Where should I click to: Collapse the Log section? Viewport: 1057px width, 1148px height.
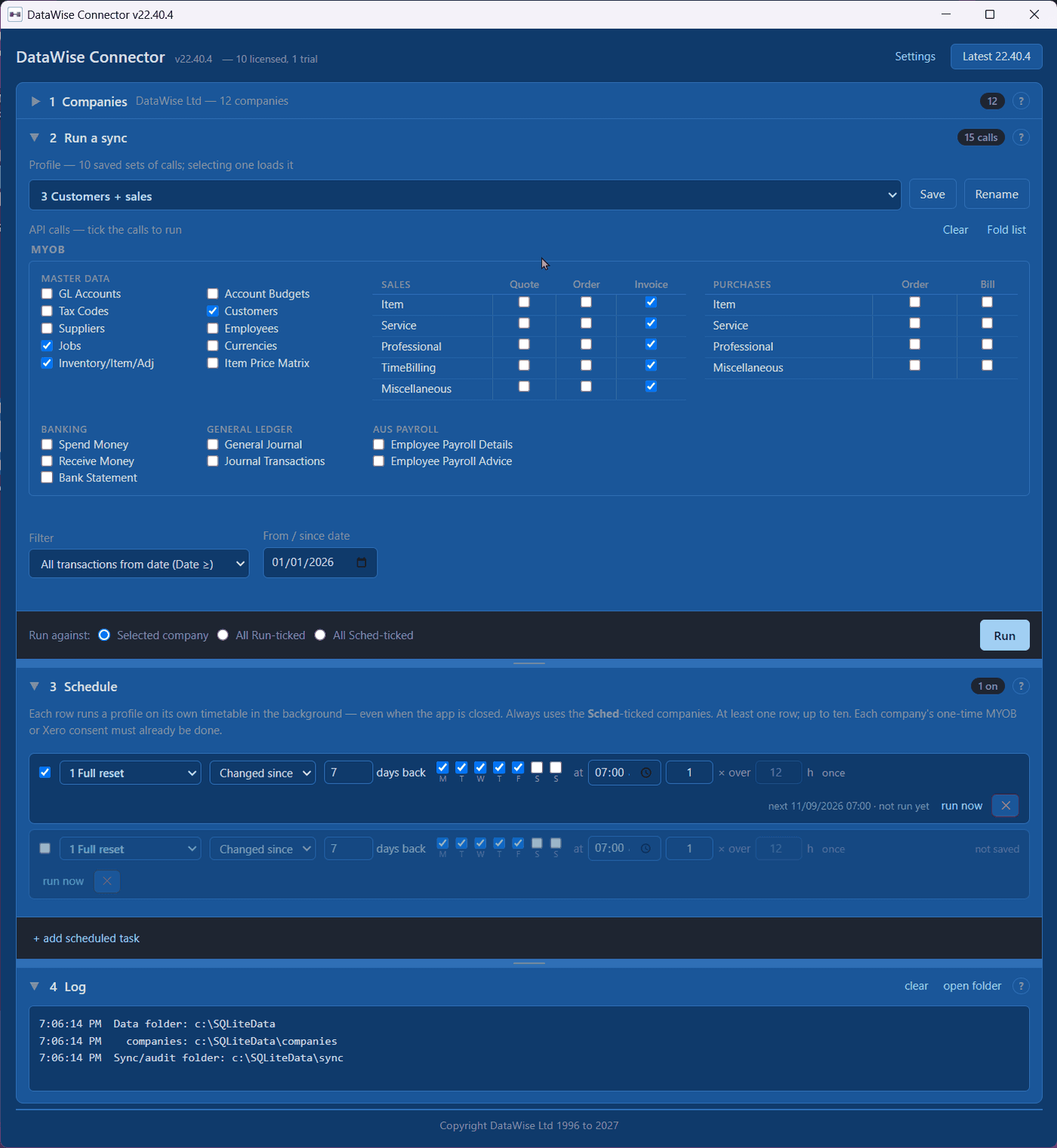point(35,986)
